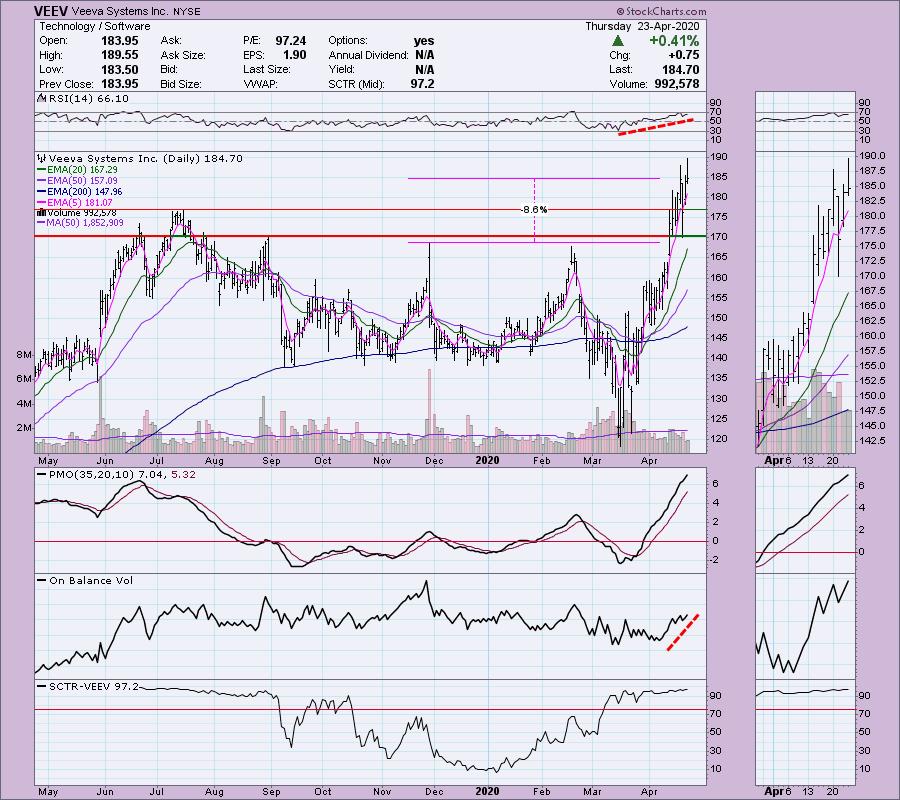Click the PMO signal value 5.32
This screenshot has height=800, width=900.
pos(184,475)
